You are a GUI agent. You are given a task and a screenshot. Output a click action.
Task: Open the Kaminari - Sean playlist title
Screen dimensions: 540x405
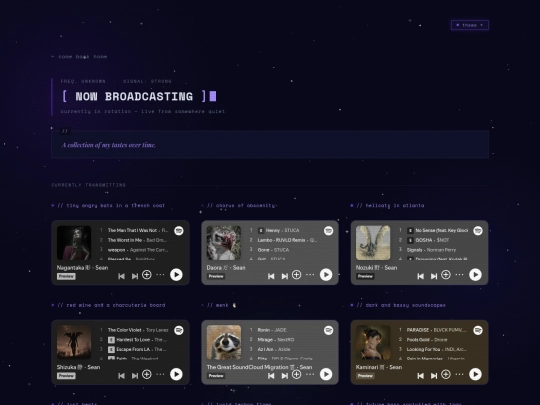point(379,367)
